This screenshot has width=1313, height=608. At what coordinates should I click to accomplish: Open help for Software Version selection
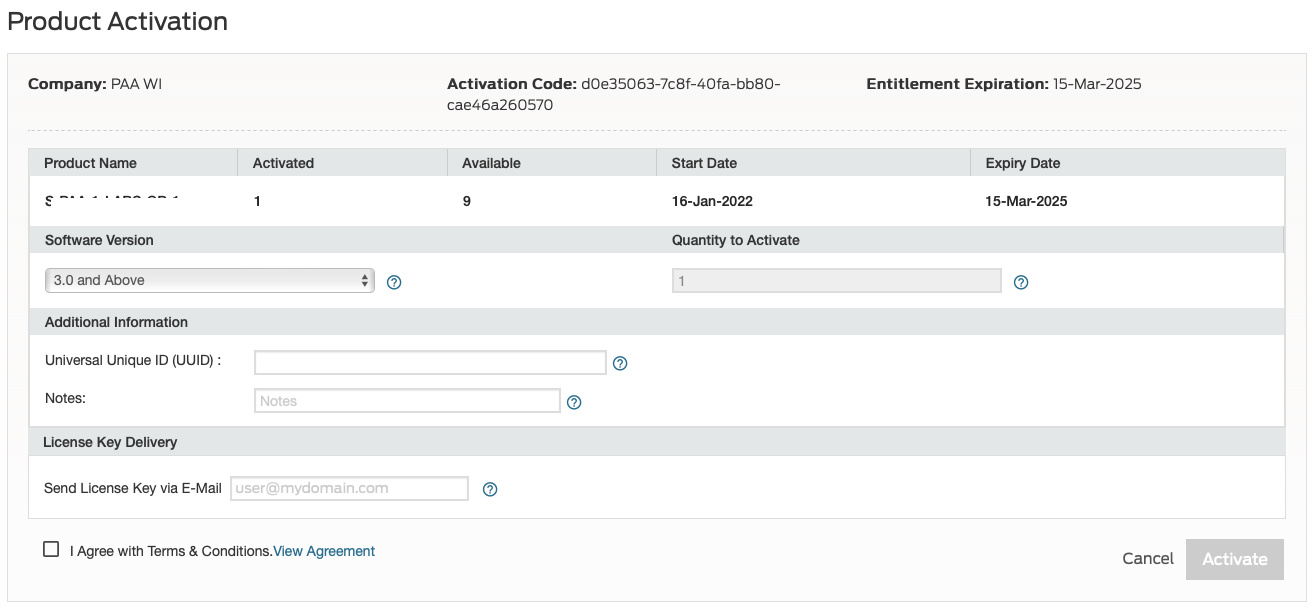(x=394, y=281)
